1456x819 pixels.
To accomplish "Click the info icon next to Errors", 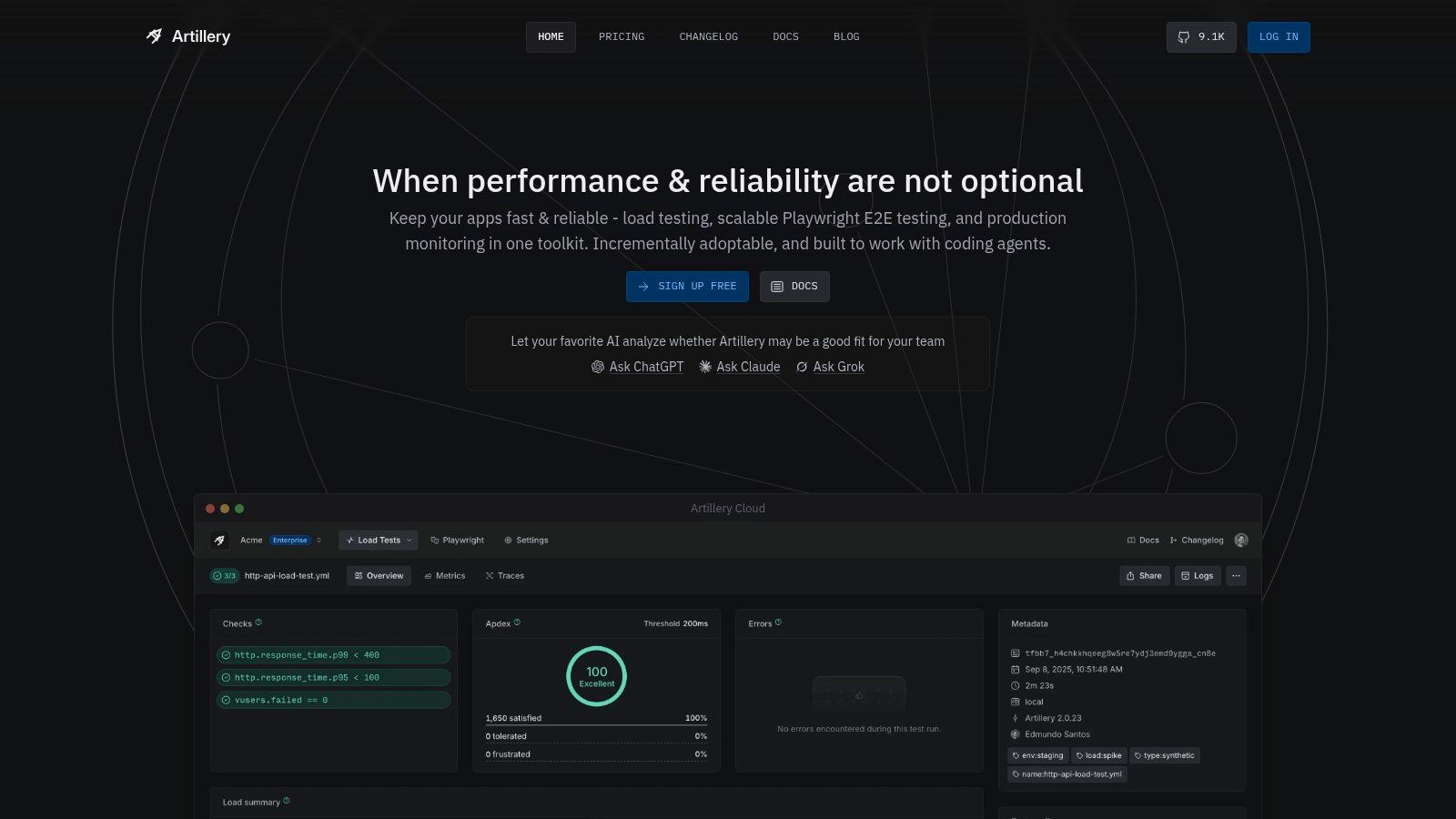I will 778,622.
